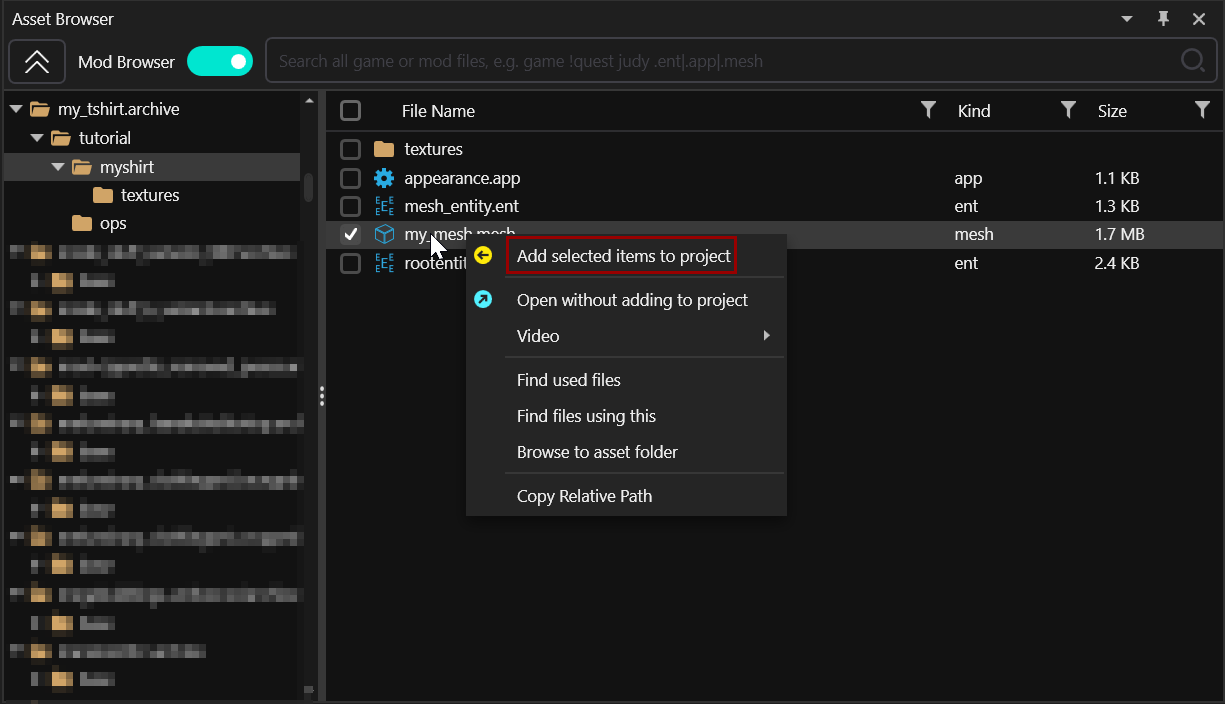
Task: Click into the asset search field
Action: (720, 61)
